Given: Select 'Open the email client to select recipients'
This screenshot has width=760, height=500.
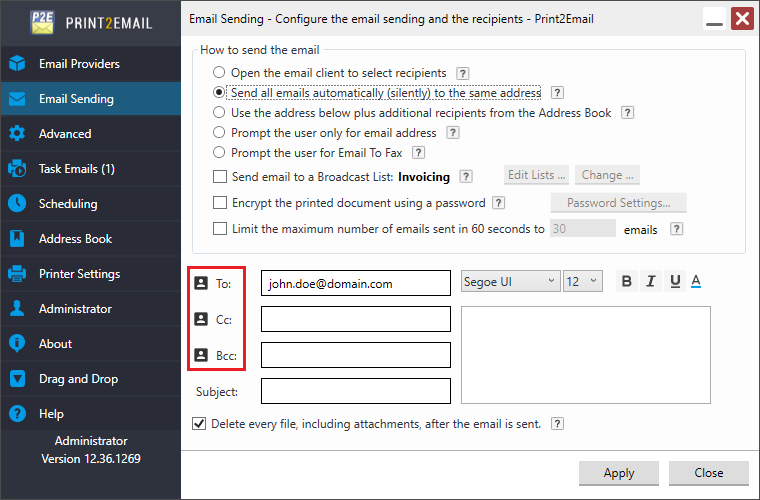Looking at the screenshot, I should (x=219, y=73).
